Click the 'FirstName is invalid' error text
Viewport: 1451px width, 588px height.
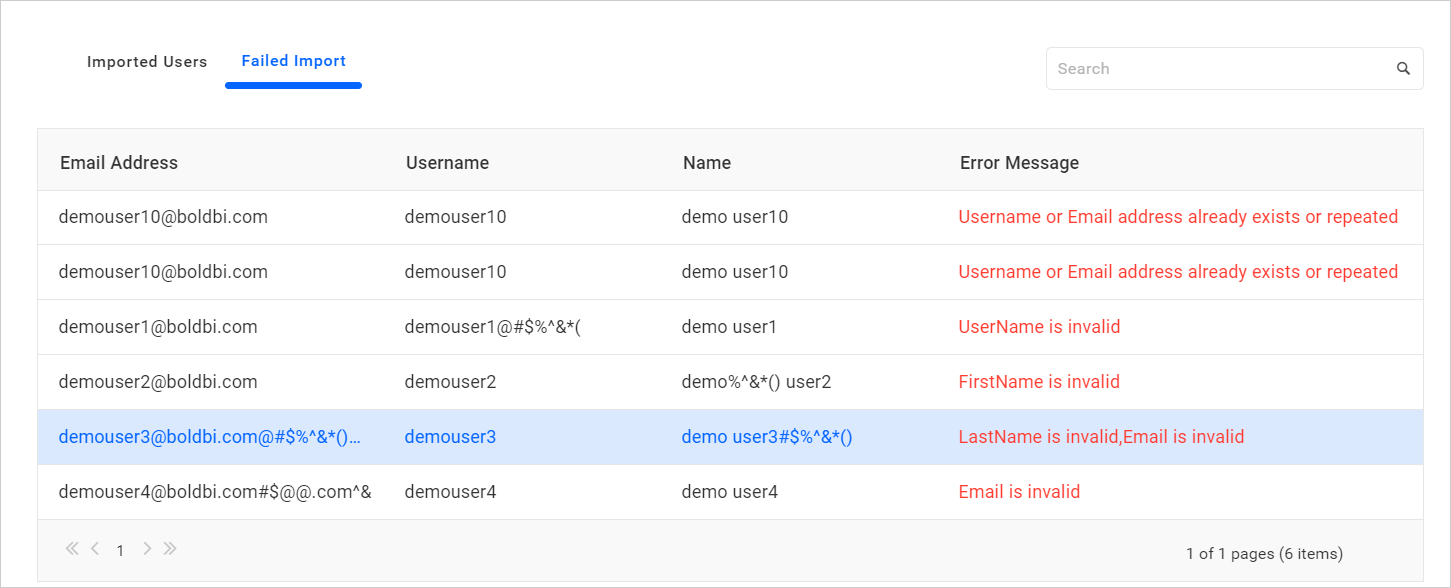coord(1039,382)
